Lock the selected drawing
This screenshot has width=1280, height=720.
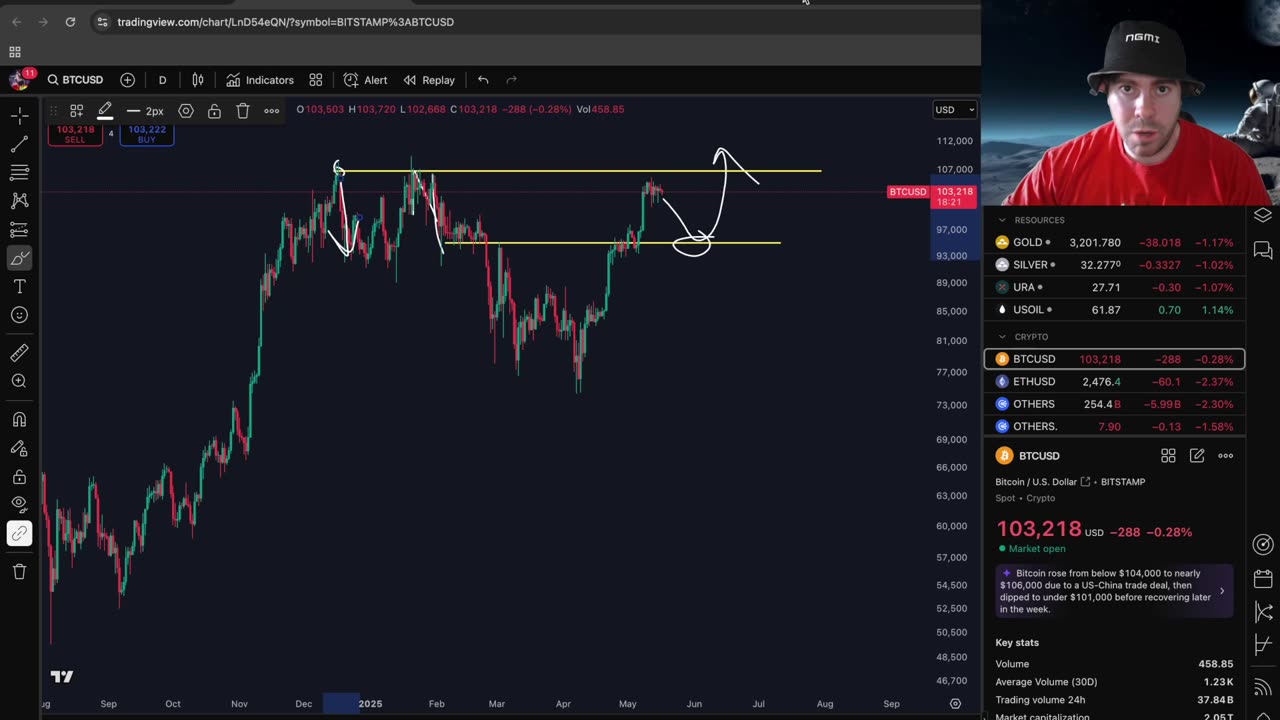pyautogui.click(x=214, y=111)
